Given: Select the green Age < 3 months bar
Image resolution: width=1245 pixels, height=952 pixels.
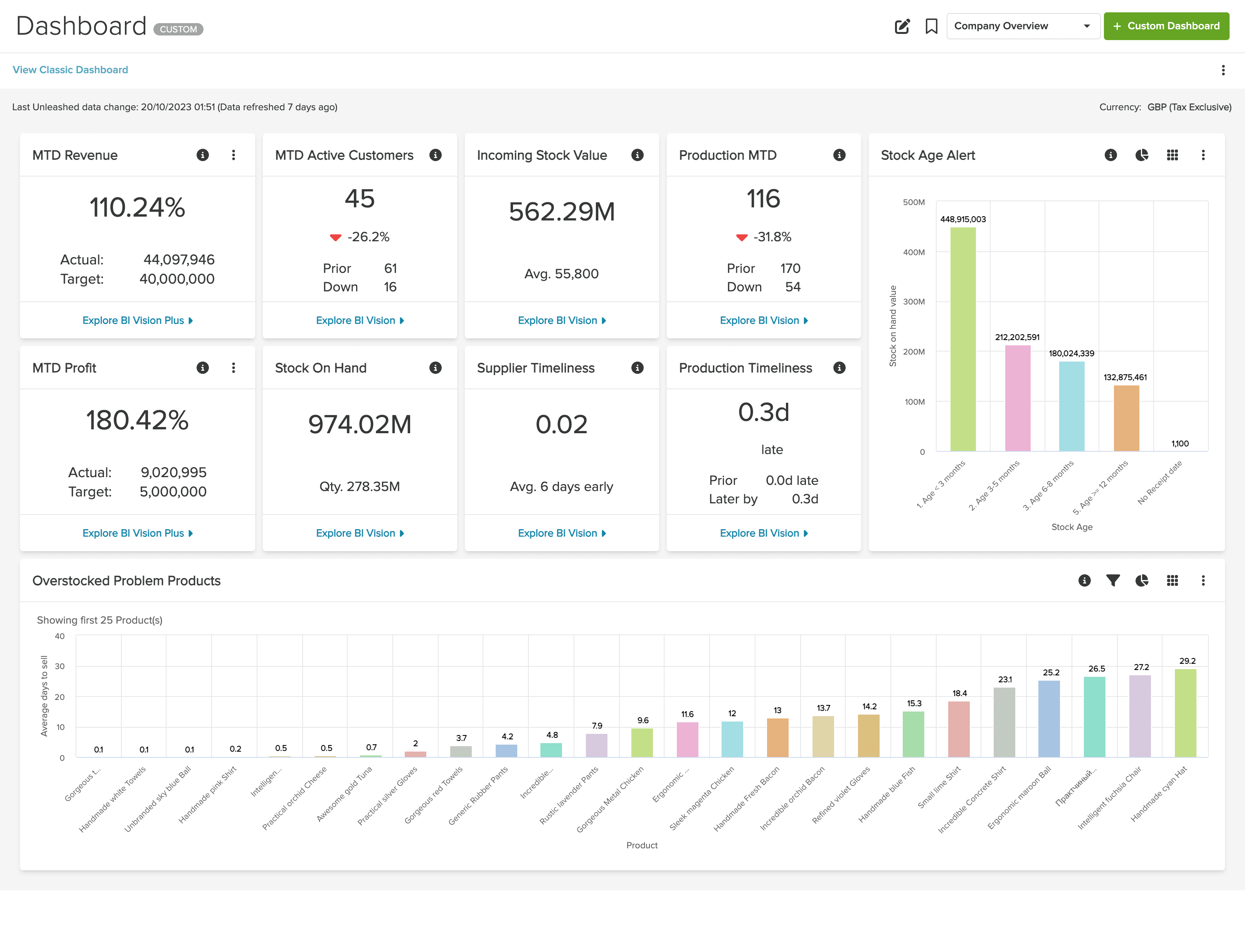Looking at the screenshot, I should click(963, 339).
